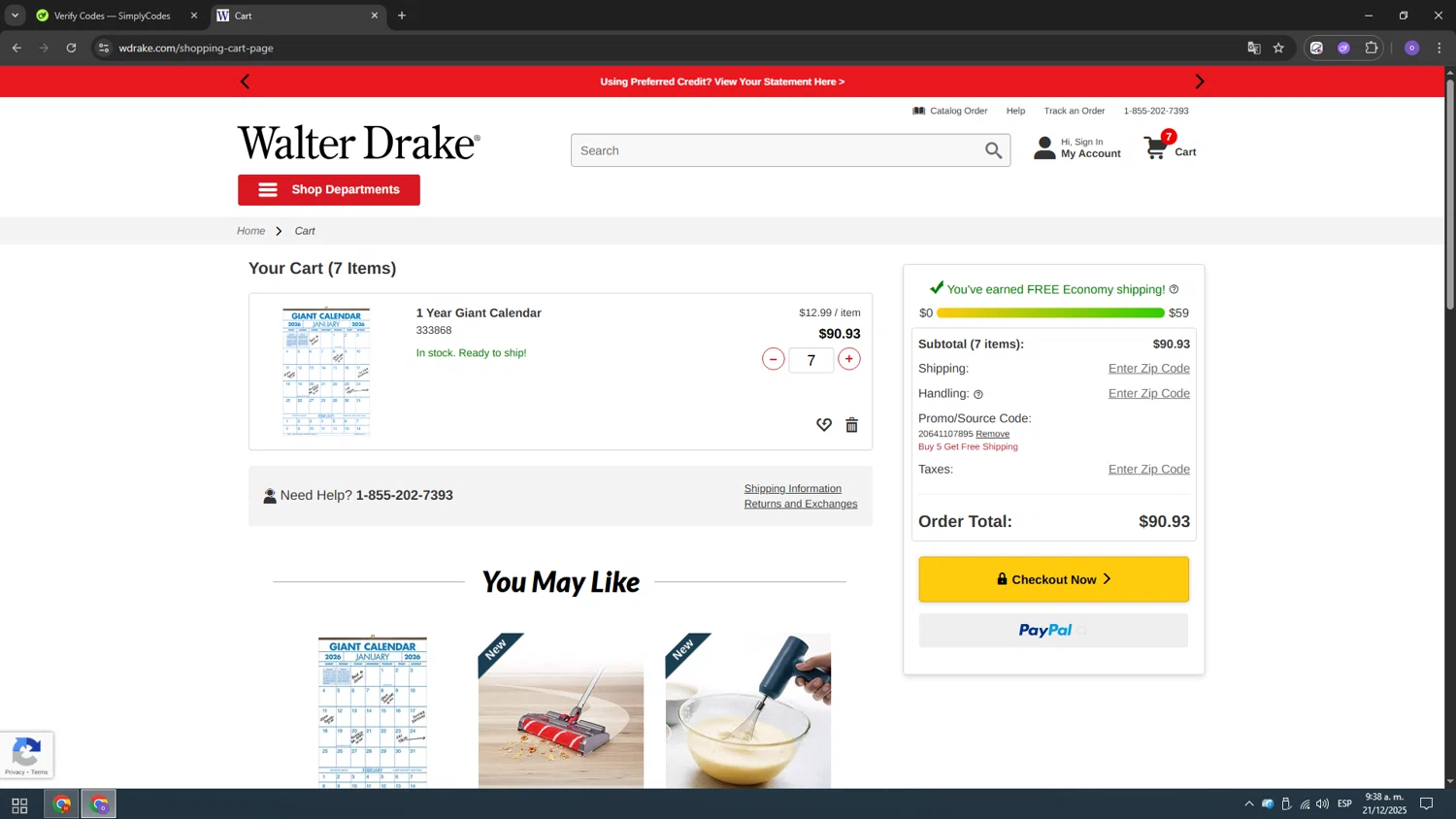The width and height of the screenshot is (1456, 819).
Task: Open Returns and Exchanges link
Action: coord(800,505)
